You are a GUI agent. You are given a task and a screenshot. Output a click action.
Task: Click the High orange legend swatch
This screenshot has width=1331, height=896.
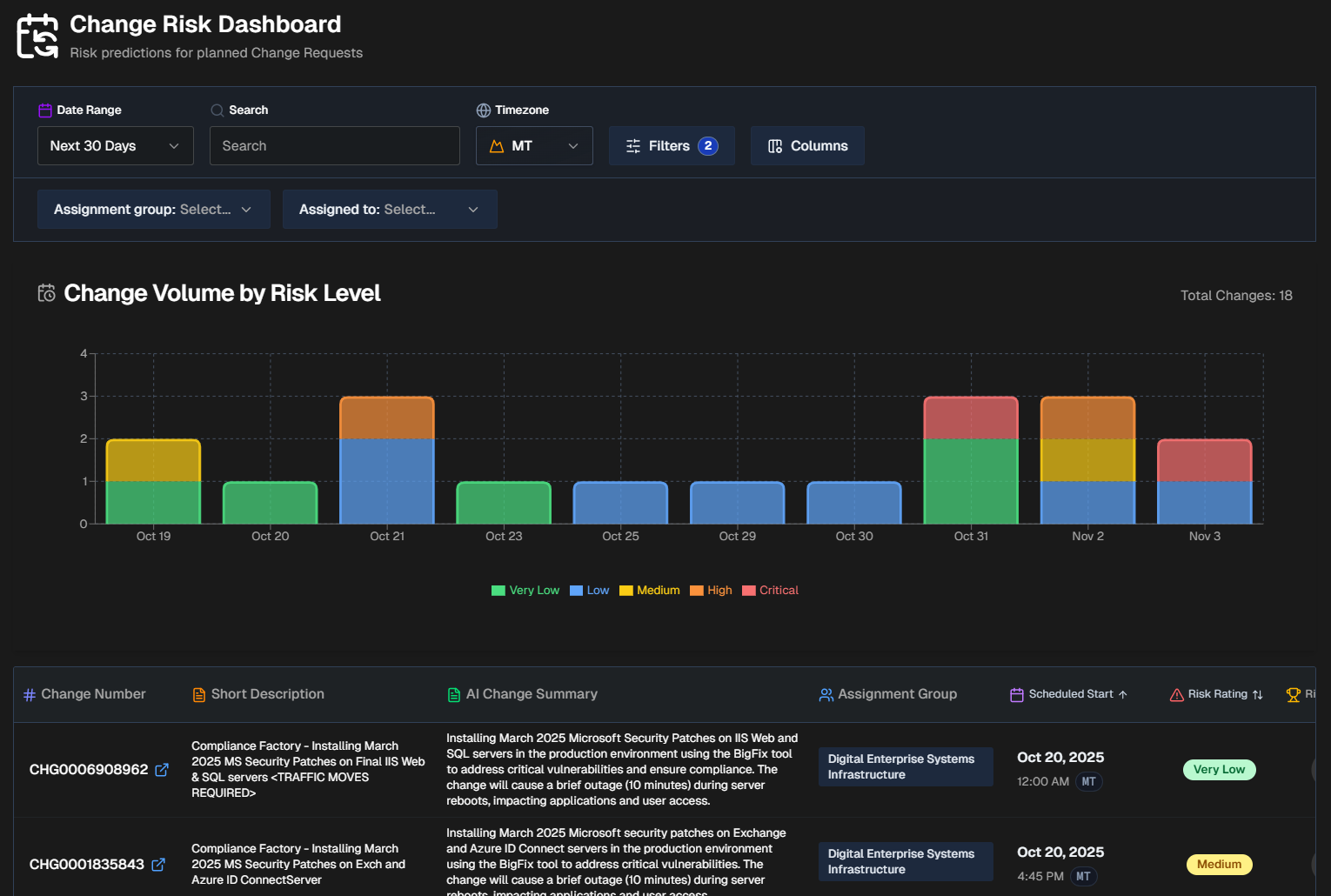pyautogui.click(x=696, y=591)
